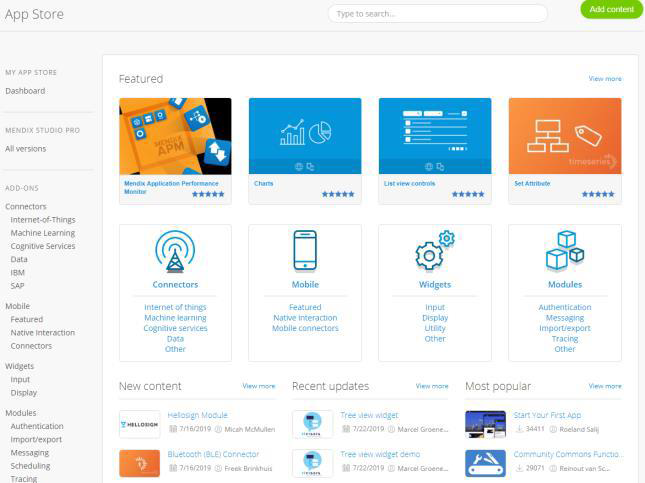Open Display link in Widgets card
This screenshot has width=645, height=483.
pos(435,318)
